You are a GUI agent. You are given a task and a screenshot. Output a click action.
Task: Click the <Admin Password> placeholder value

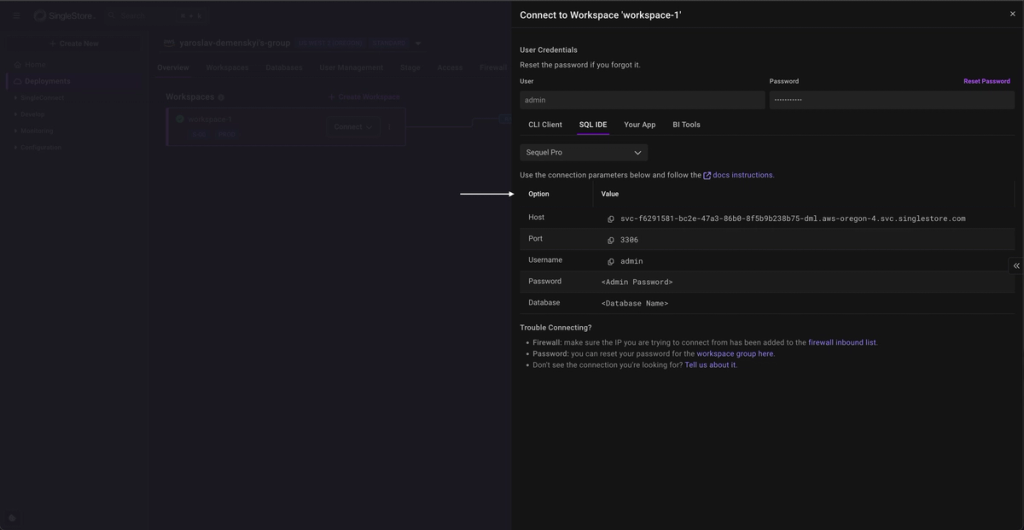tap(637, 283)
